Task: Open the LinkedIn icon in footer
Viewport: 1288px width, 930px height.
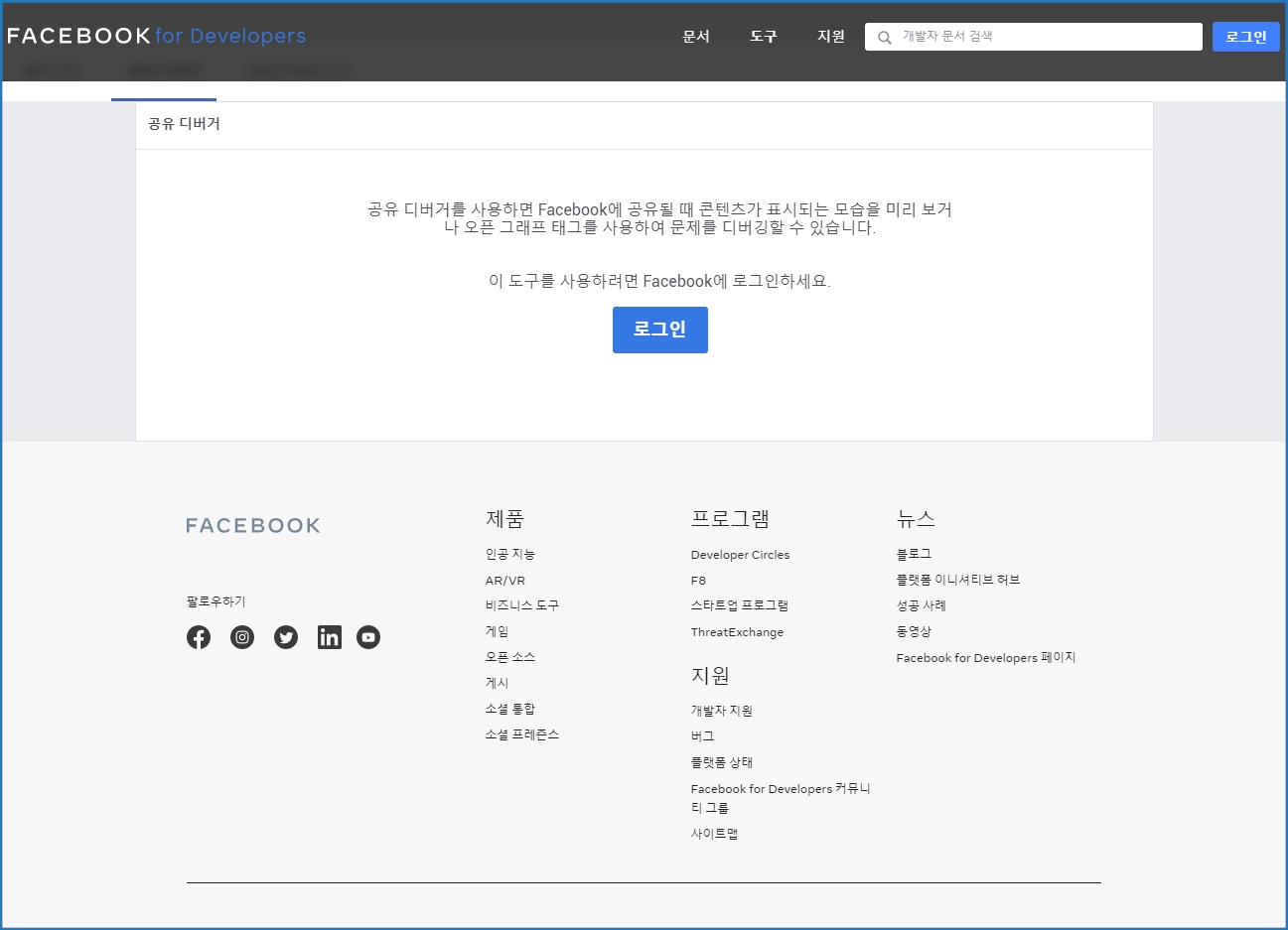Action: tap(330, 637)
